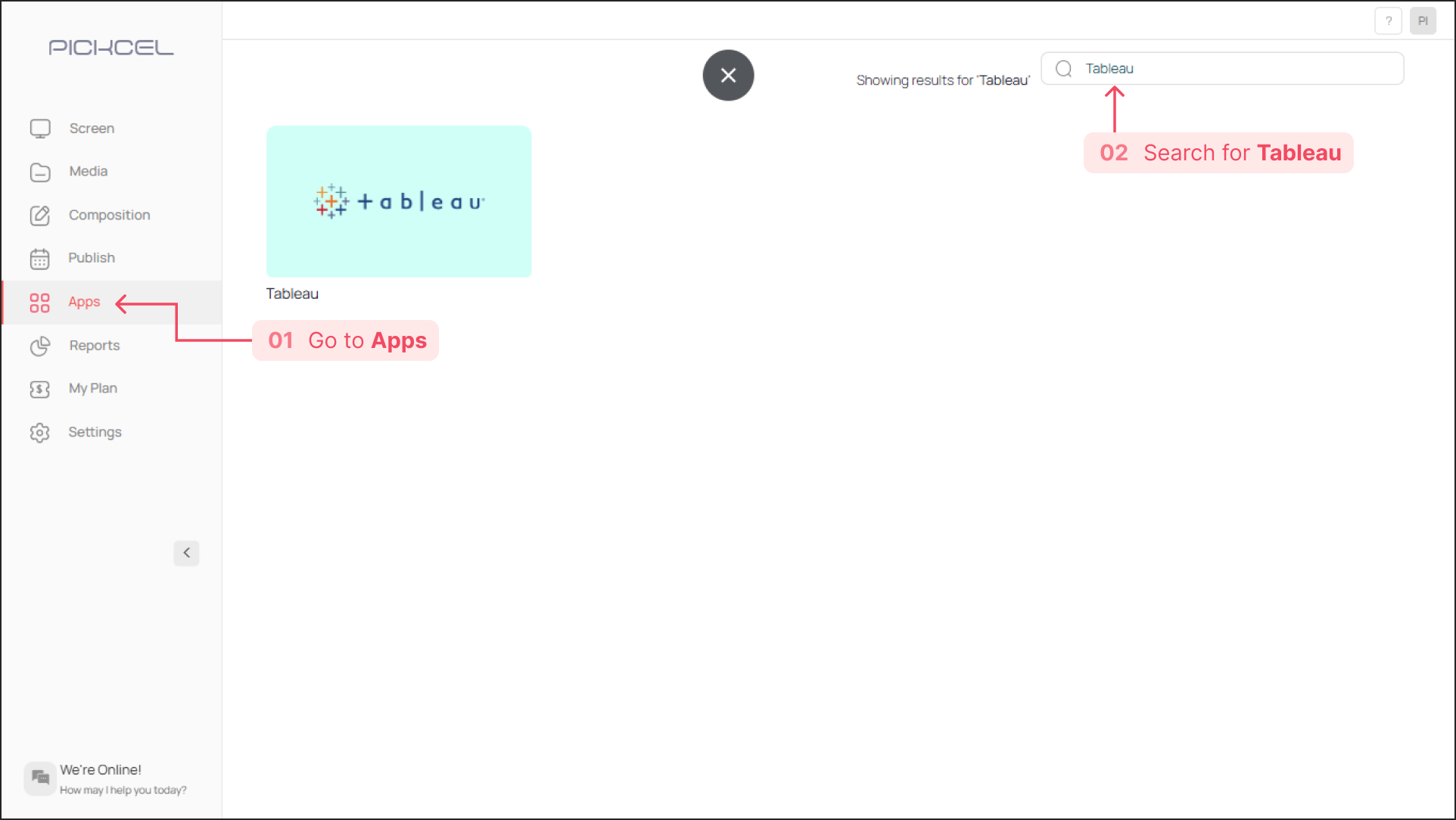Click the Composition edit icon
The height and width of the screenshot is (820, 1456).
point(40,216)
